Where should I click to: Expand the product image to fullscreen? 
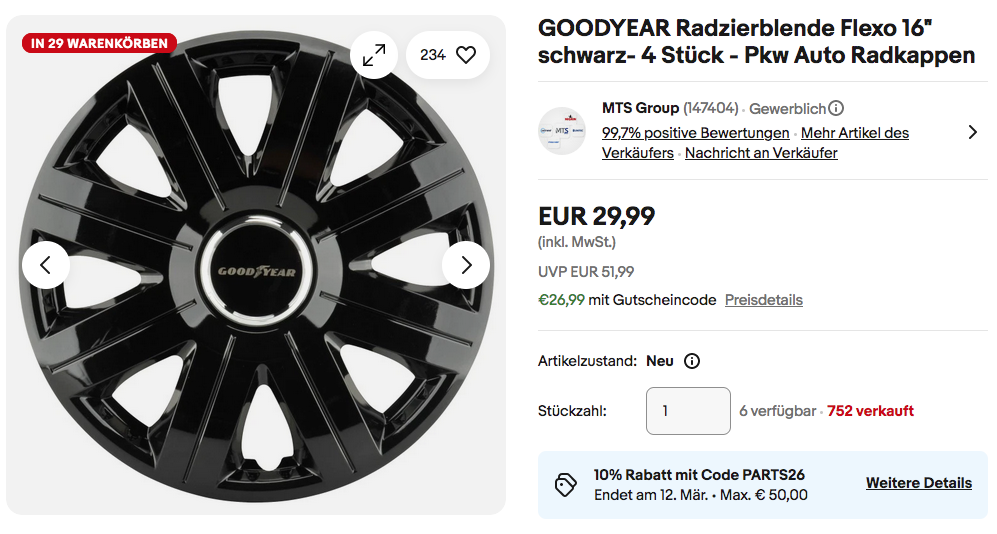coord(374,55)
